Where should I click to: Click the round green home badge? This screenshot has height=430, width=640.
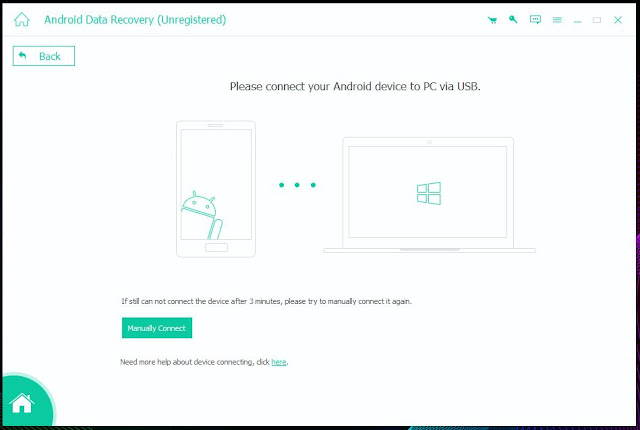[x=26, y=401]
